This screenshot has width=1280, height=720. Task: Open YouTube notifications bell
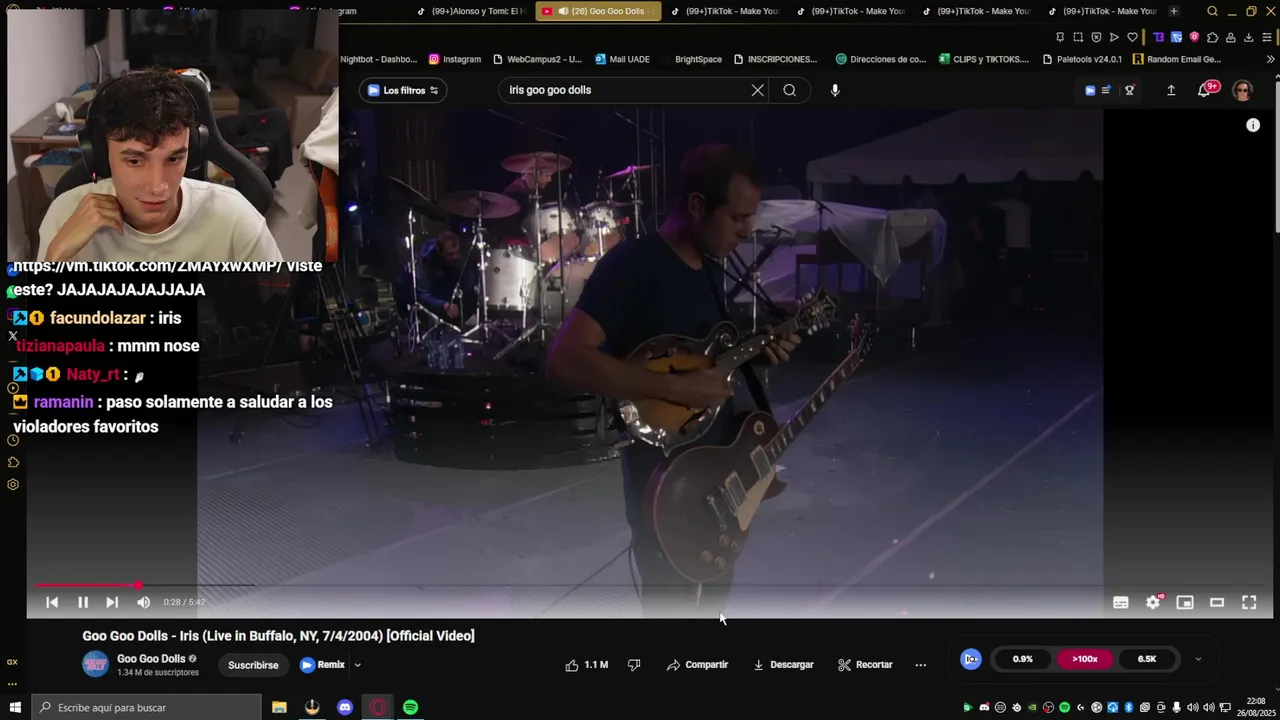(x=1206, y=90)
